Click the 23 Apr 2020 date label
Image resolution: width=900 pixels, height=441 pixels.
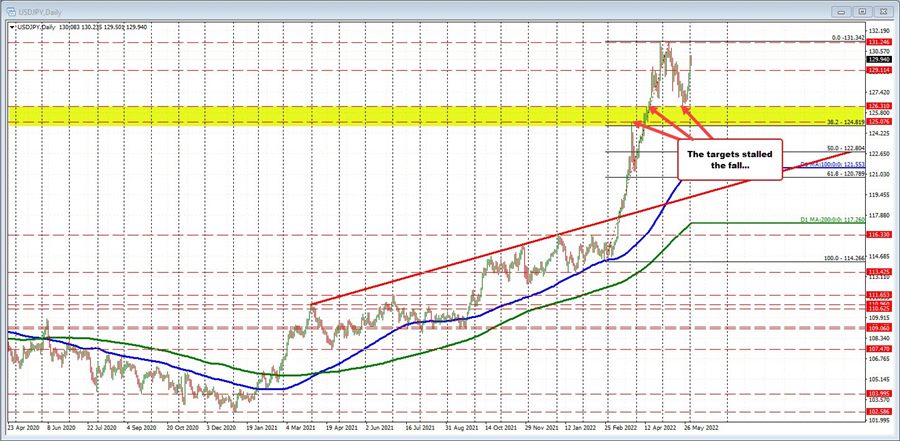pos(22,428)
